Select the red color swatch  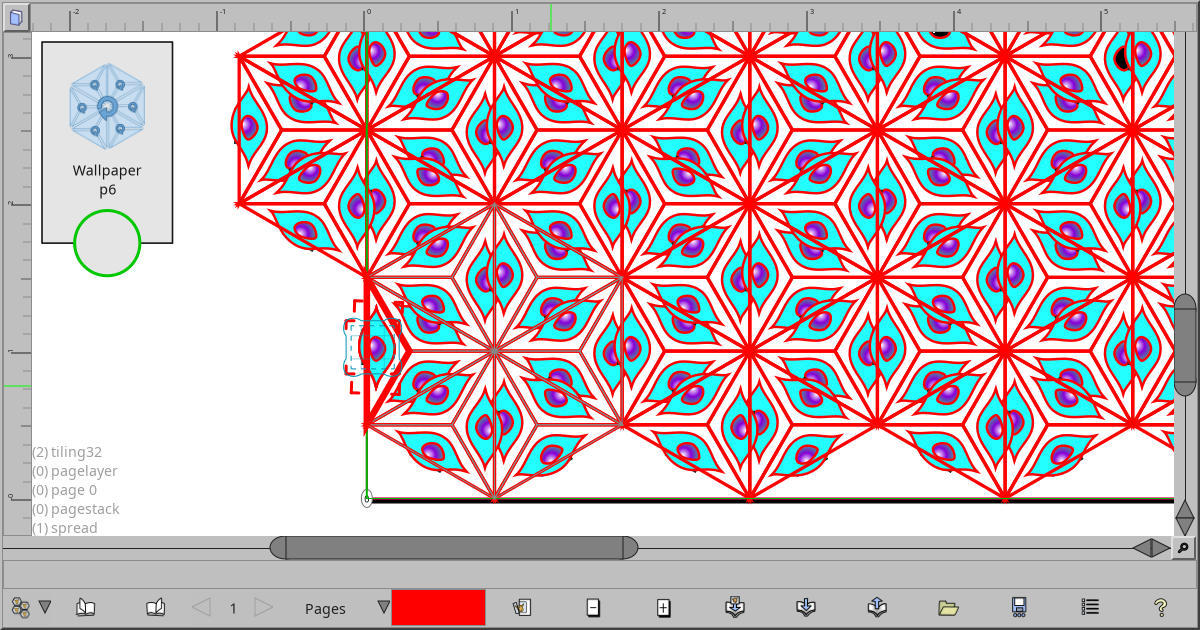(439, 607)
